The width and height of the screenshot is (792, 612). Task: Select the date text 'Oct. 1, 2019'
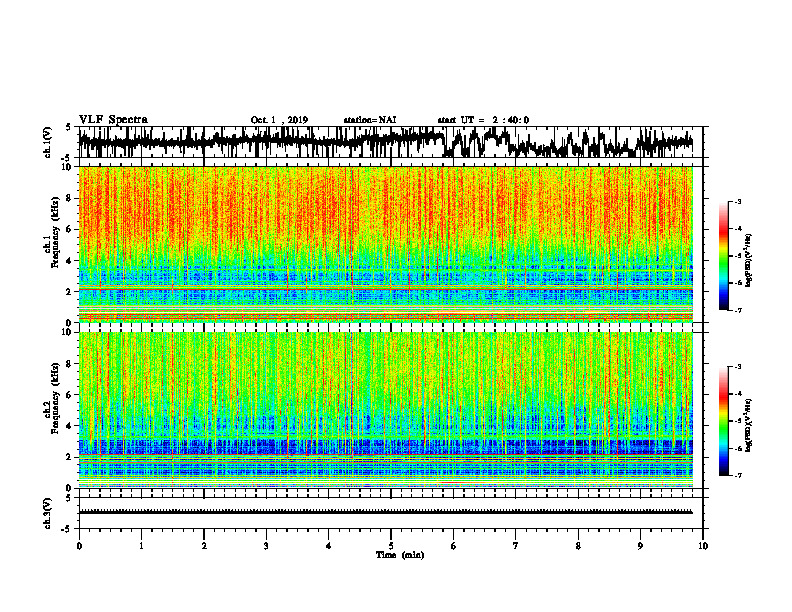pyautogui.click(x=279, y=120)
